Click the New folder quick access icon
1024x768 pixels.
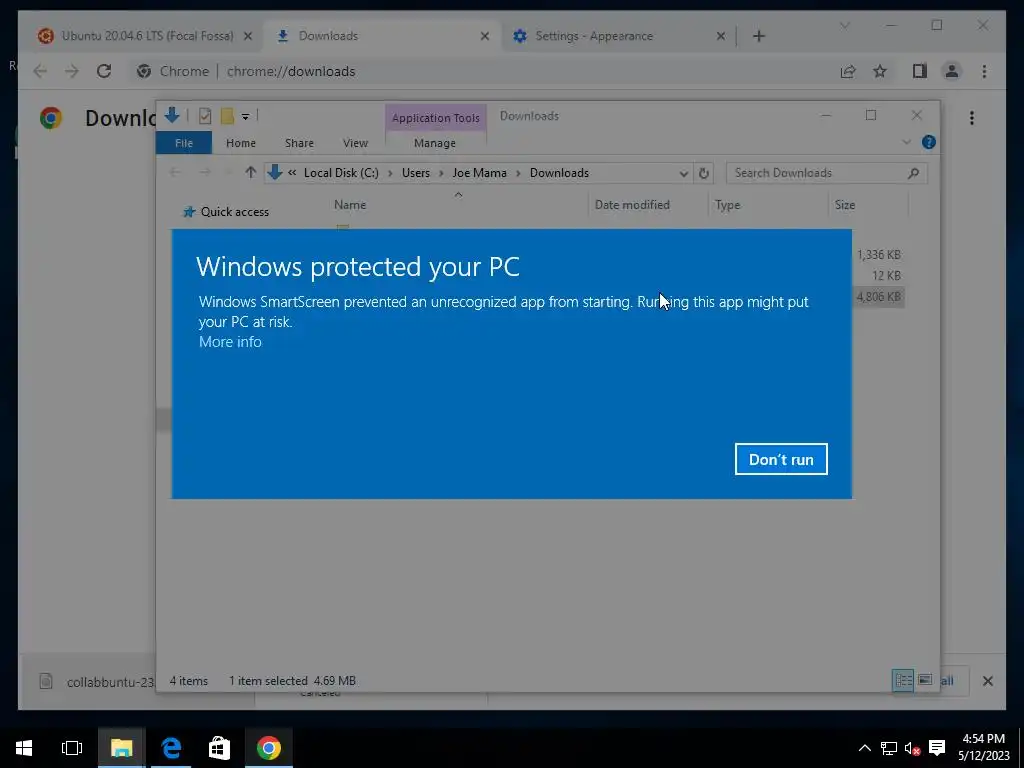(227, 116)
